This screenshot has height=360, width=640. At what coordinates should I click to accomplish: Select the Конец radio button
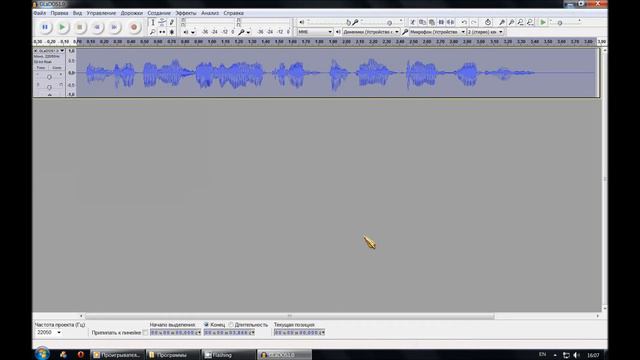tap(207, 324)
